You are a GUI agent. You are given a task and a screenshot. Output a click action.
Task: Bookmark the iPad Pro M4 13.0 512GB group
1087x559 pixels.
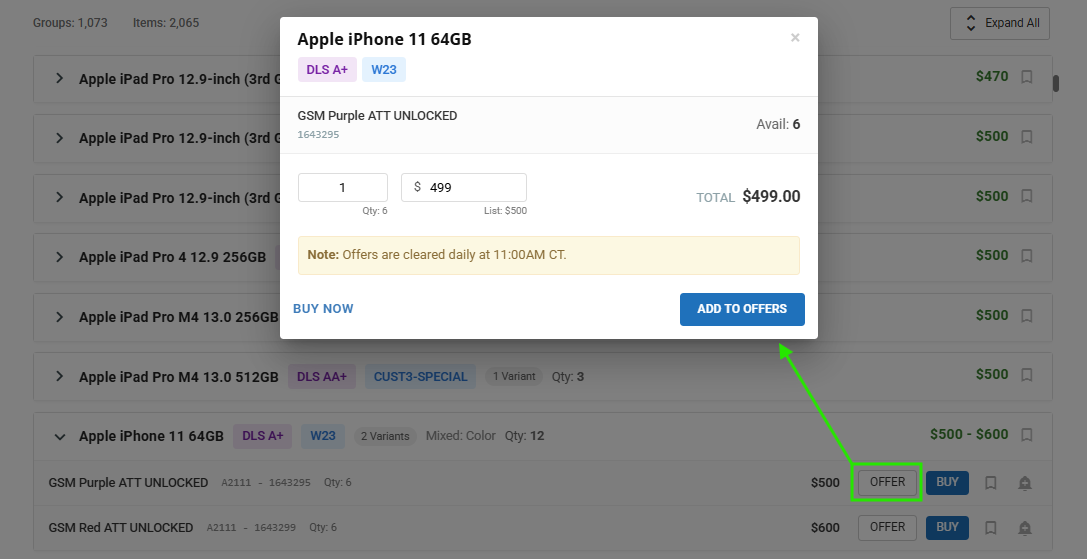[1027, 375]
